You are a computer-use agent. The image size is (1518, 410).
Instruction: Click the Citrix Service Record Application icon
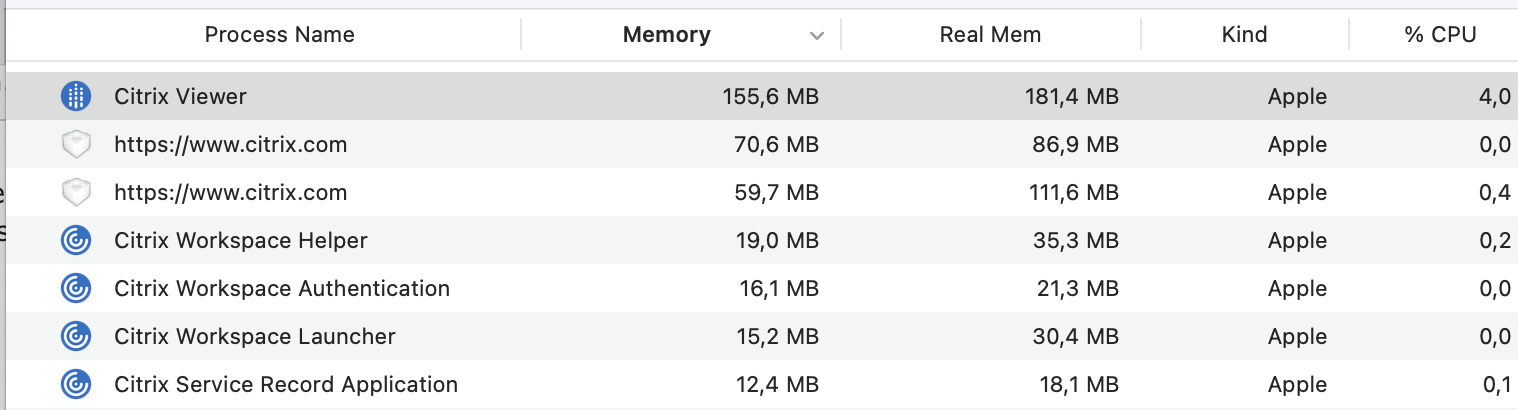point(76,385)
